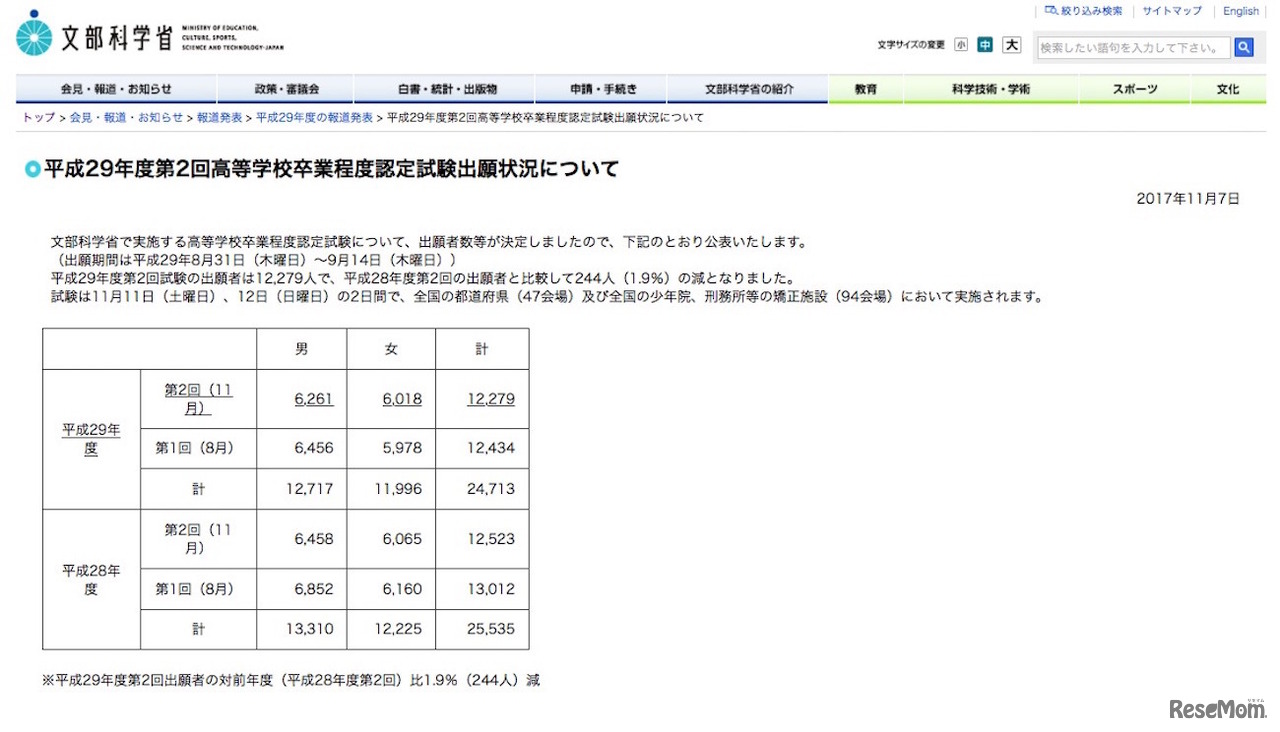Select the 小 small font size button
1280x732 pixels.
960,45
